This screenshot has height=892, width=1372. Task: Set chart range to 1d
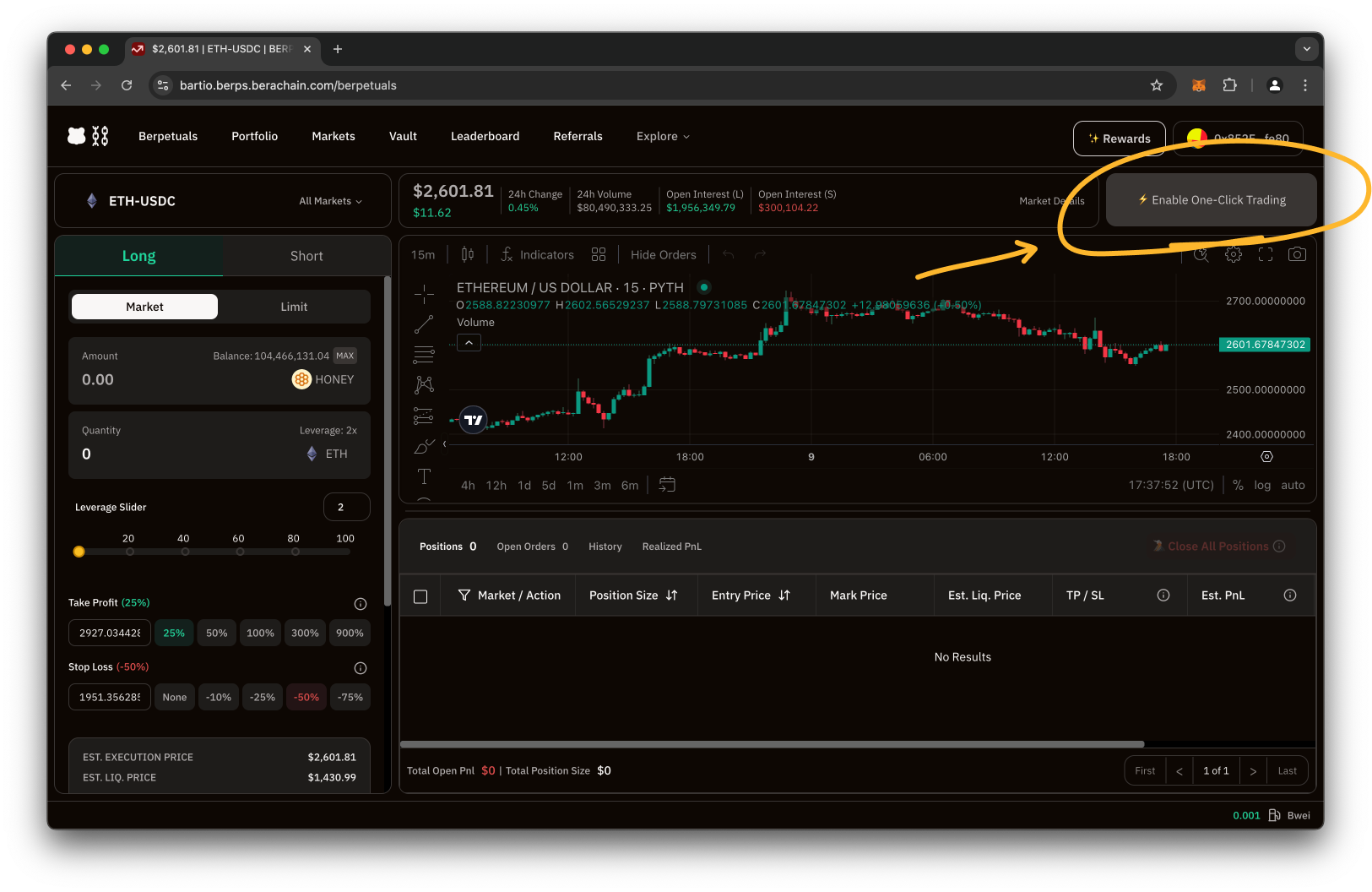click(524, 485)
